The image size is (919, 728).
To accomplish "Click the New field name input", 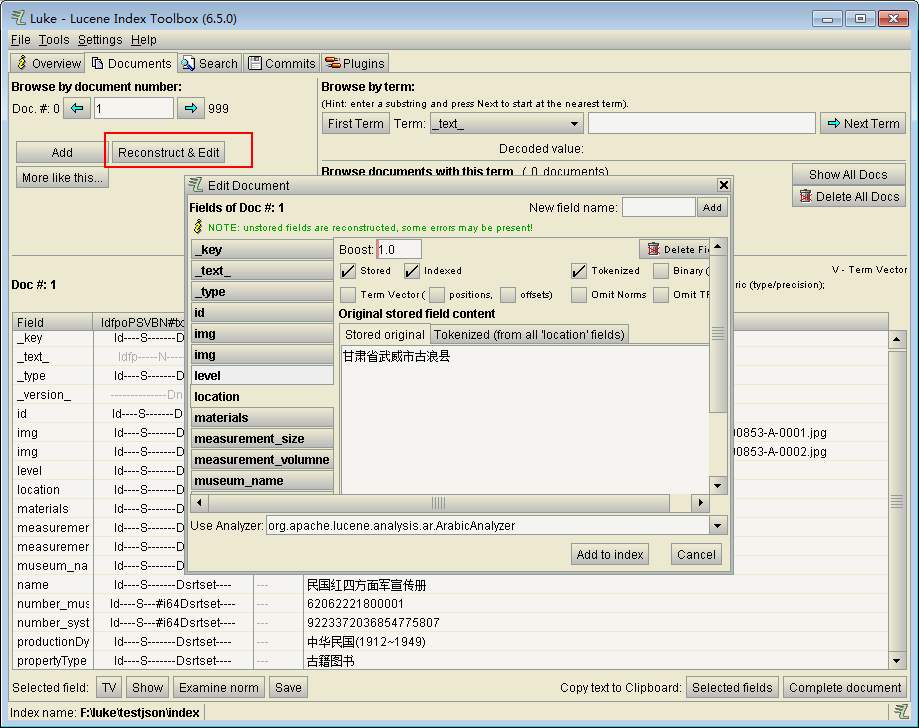I will (x=659, y=207).
